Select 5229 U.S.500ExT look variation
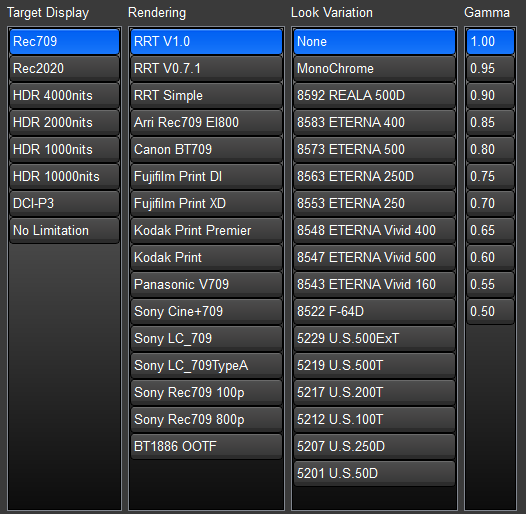The width and height of the screenshot is (526, 514). 374,339
